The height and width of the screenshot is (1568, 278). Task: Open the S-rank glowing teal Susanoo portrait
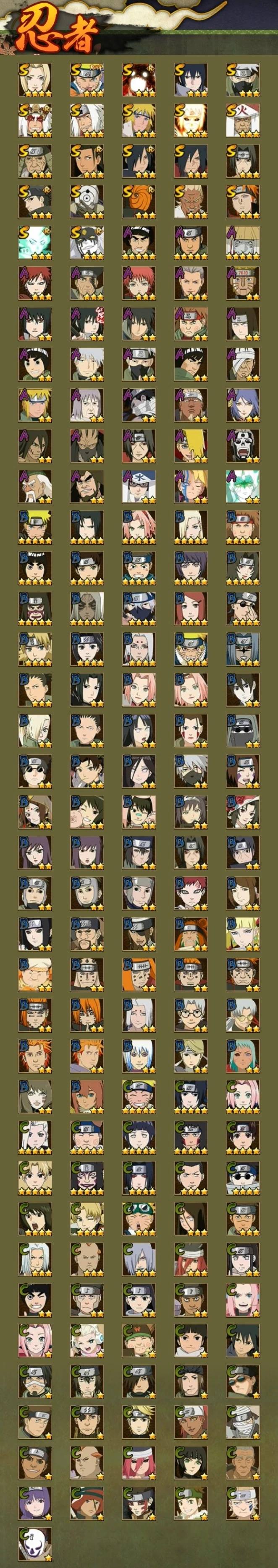tap(35, 242)
